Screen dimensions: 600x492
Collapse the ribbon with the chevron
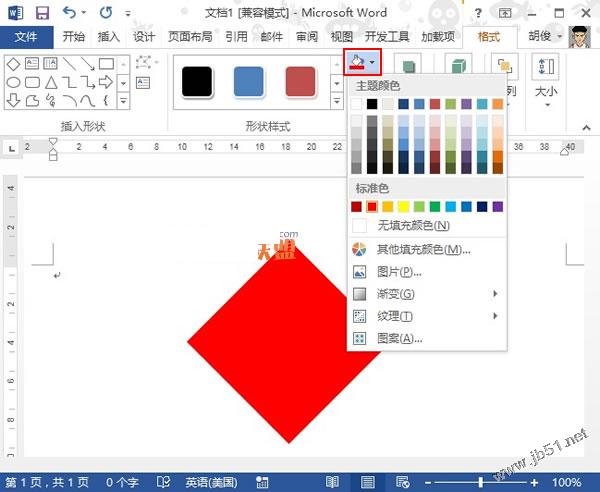pyautogui.click(x=586, y=127)
